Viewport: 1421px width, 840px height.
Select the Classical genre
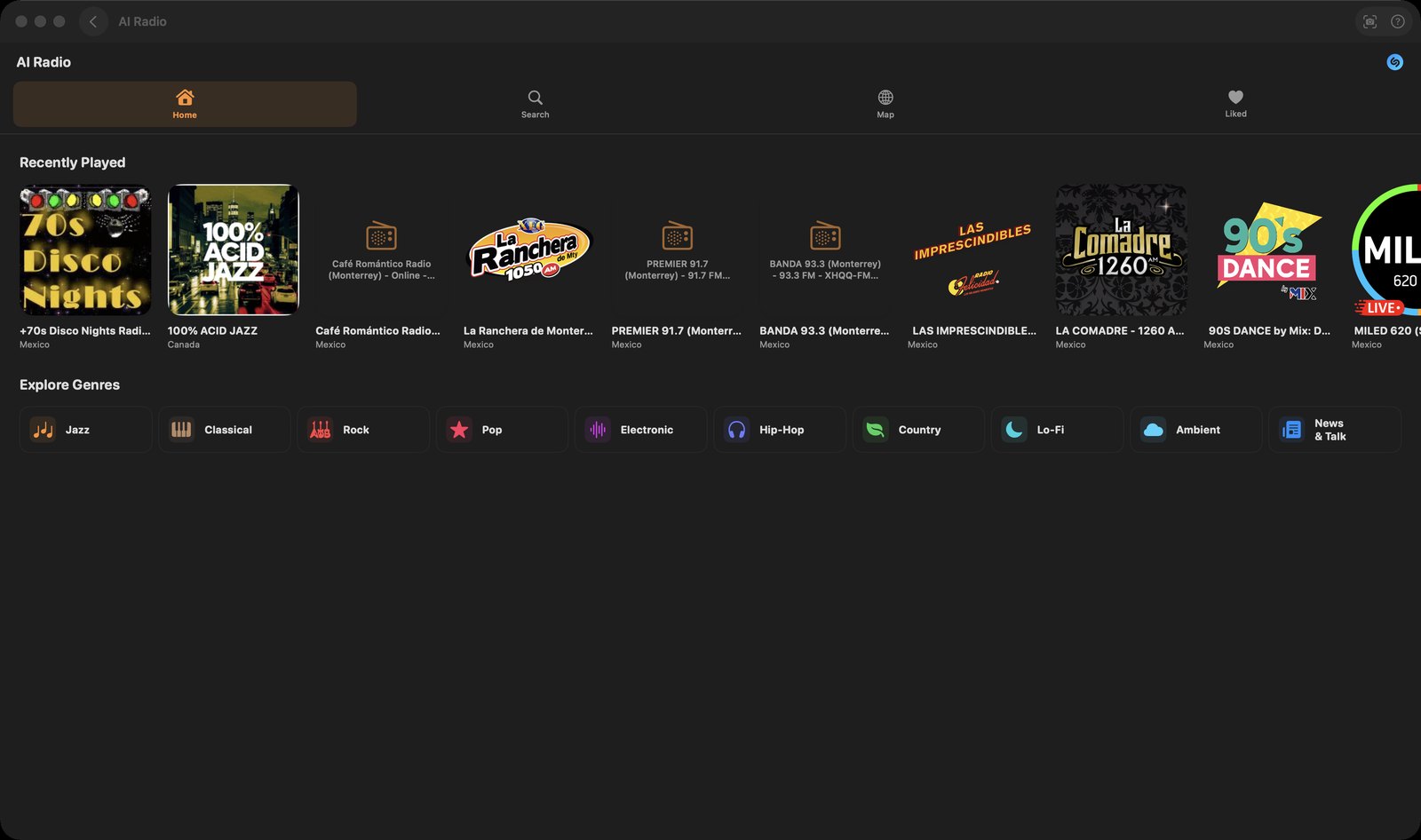pyautogui.click(x=225, y=430)
